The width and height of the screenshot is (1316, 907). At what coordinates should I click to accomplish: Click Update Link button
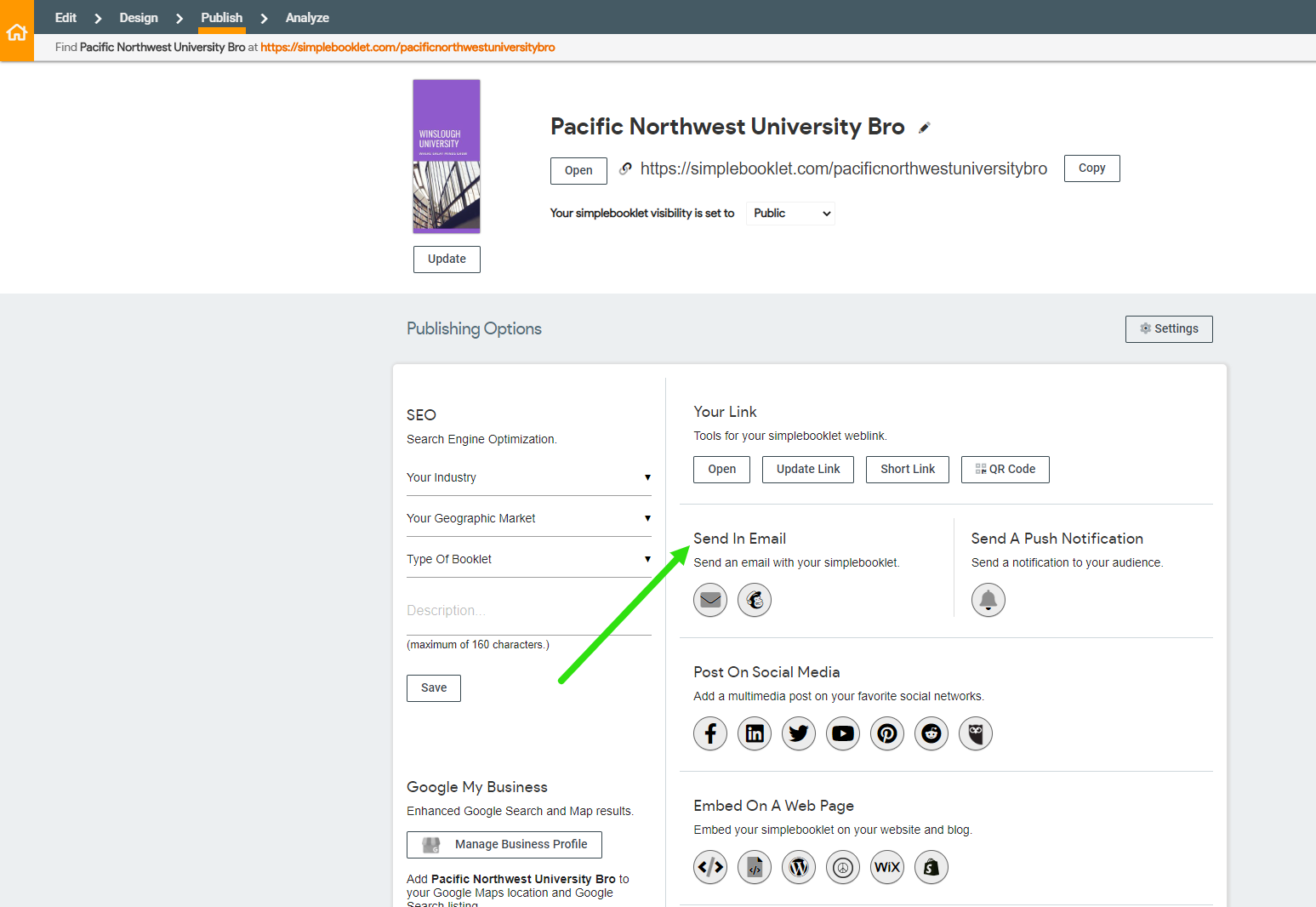(808, 470)
